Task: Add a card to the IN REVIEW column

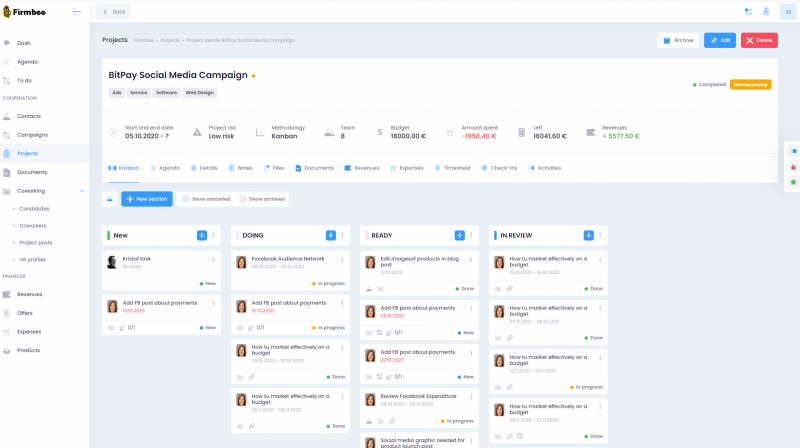Action: [588, 235]
